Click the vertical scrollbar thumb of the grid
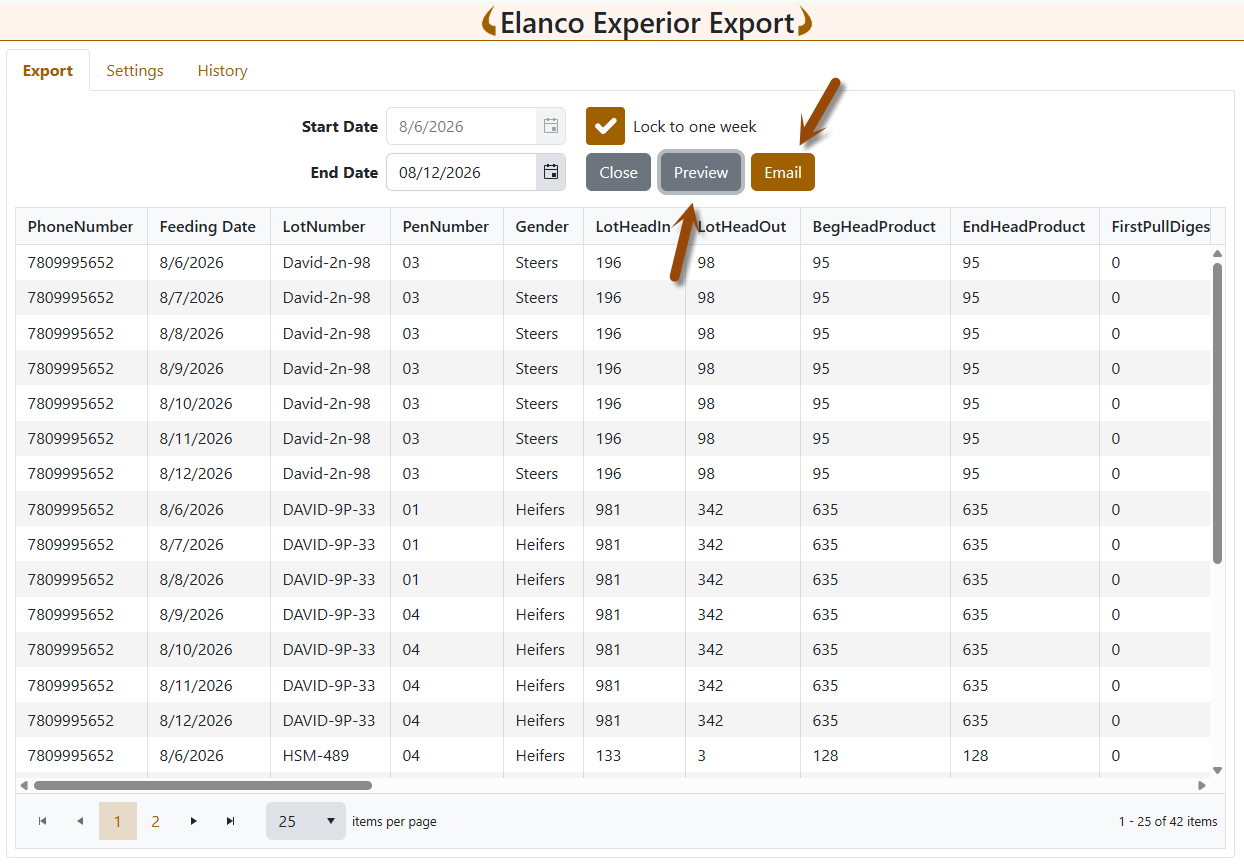1244x865 pixels. coord(1217,413)
